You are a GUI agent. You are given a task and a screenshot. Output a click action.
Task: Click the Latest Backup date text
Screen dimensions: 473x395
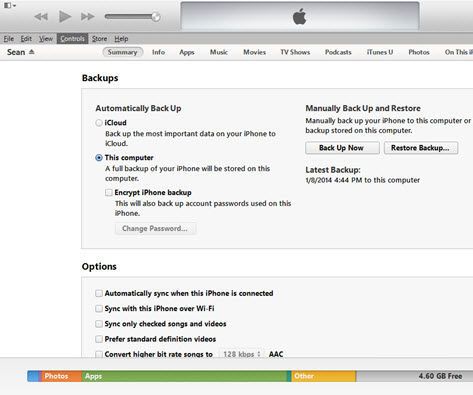click(362, 180)
